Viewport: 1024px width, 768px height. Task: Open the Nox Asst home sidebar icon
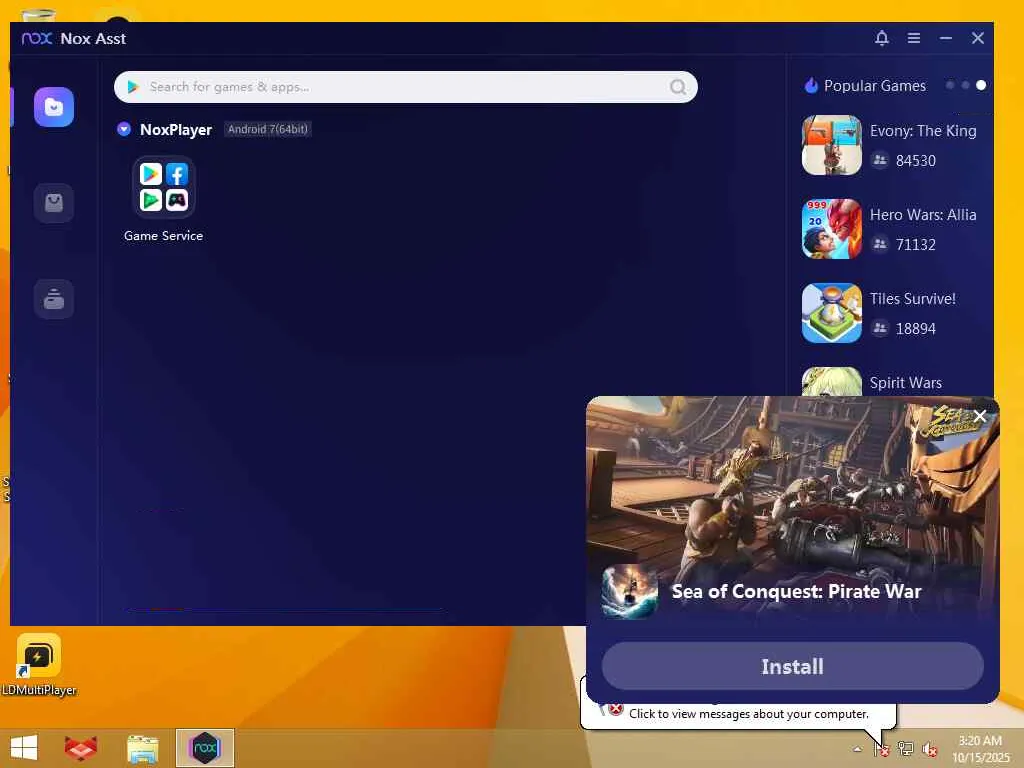pyautogui.click(x=54, y=106)
